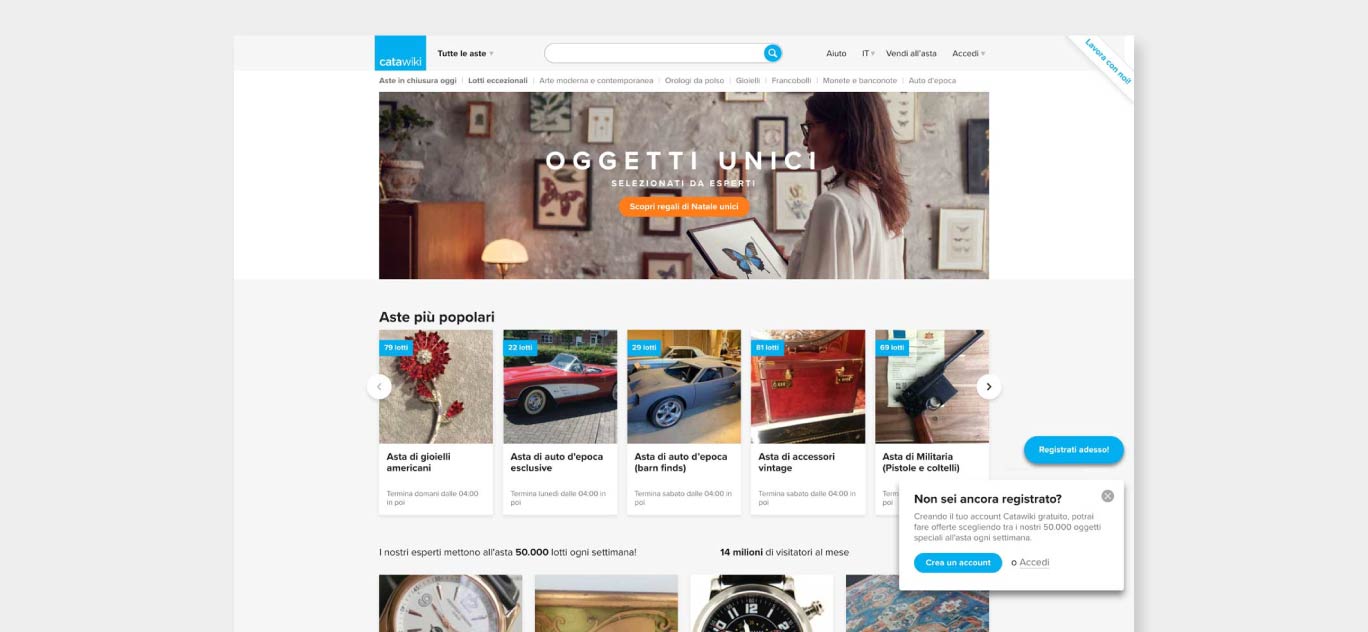Open the IT language dropdown

point(868,53)
